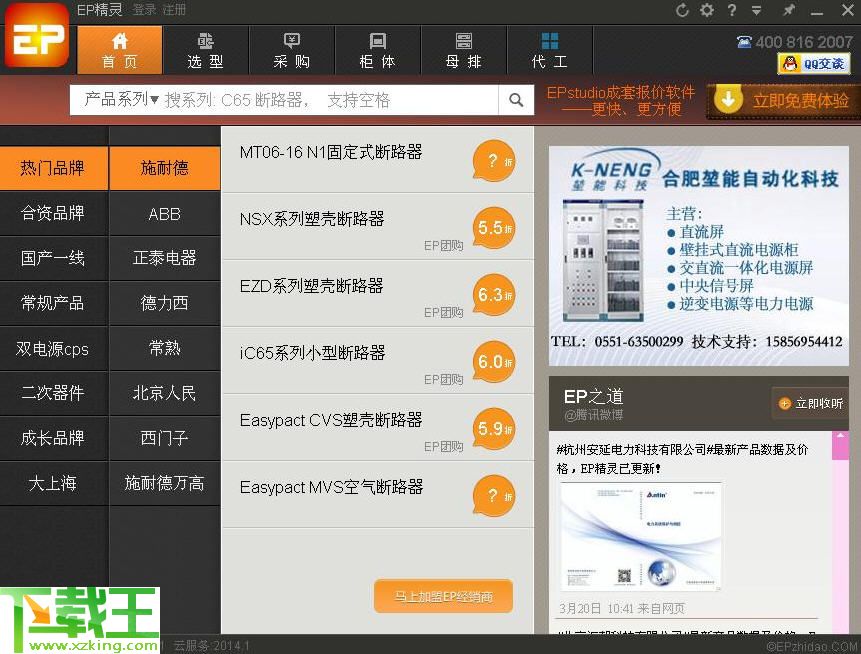Click the 注册 register link
This screenshot has height=654, width=861.
[174, 9]
